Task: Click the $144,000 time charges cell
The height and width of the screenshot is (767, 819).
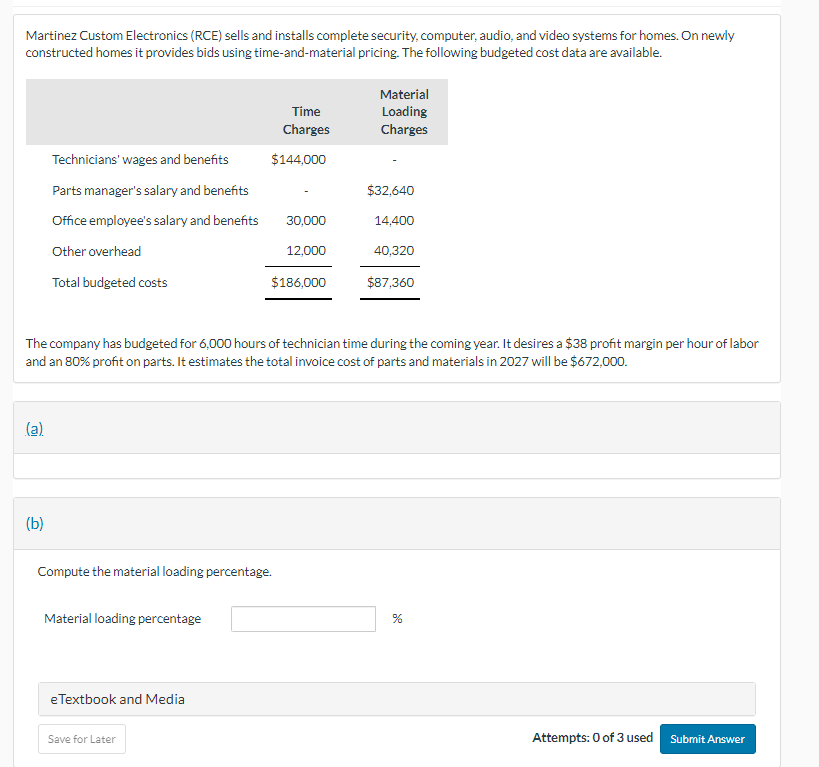Action: tap(298, 160)
